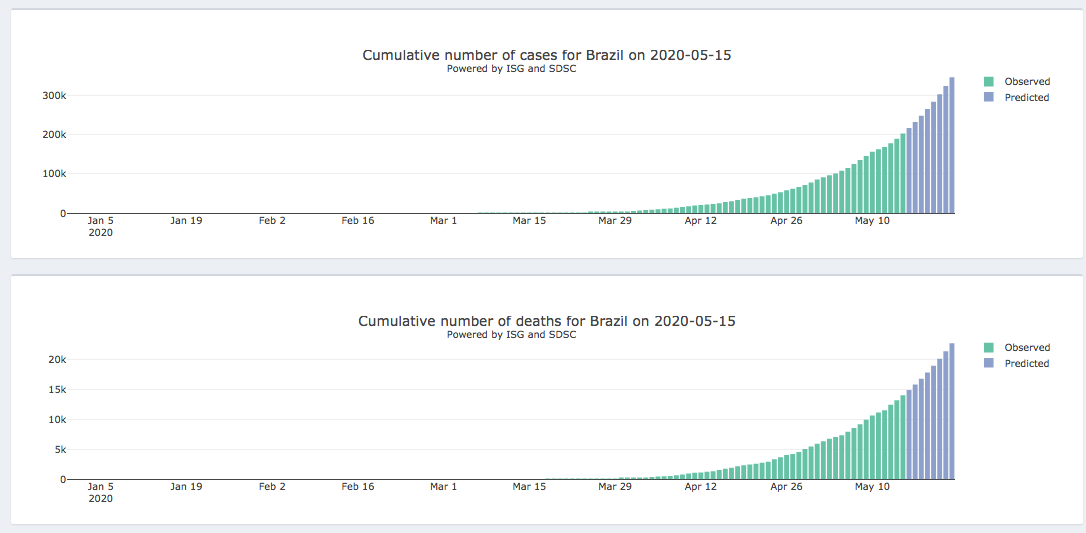The image size is (1086, 533).
Task: Click the 20k y-axis label on deaths chart
Action: (56, 360)
